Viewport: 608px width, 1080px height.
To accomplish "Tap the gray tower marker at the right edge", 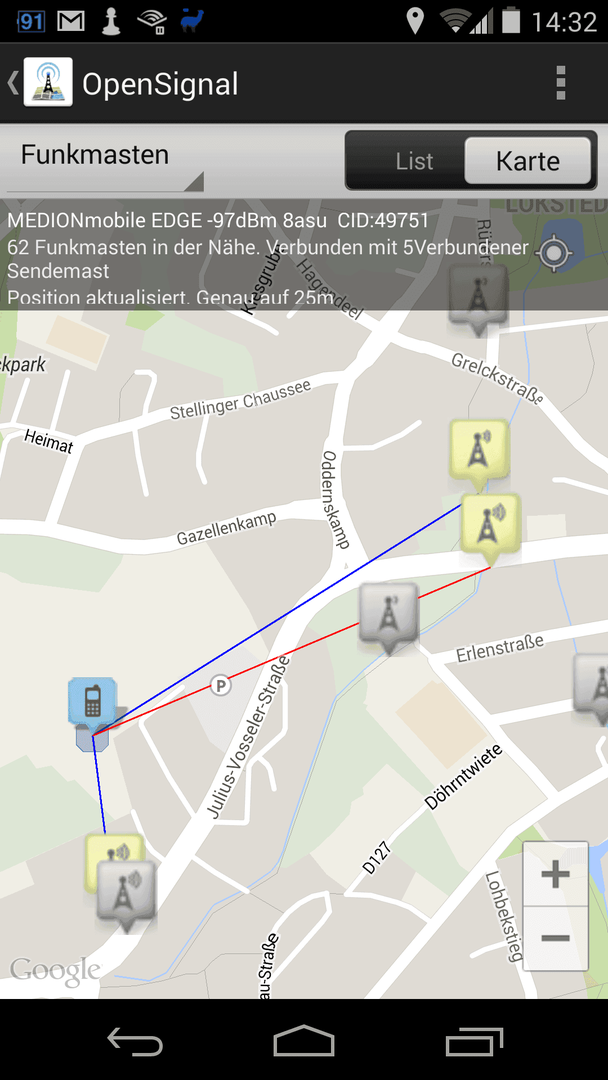I will 591,689.
